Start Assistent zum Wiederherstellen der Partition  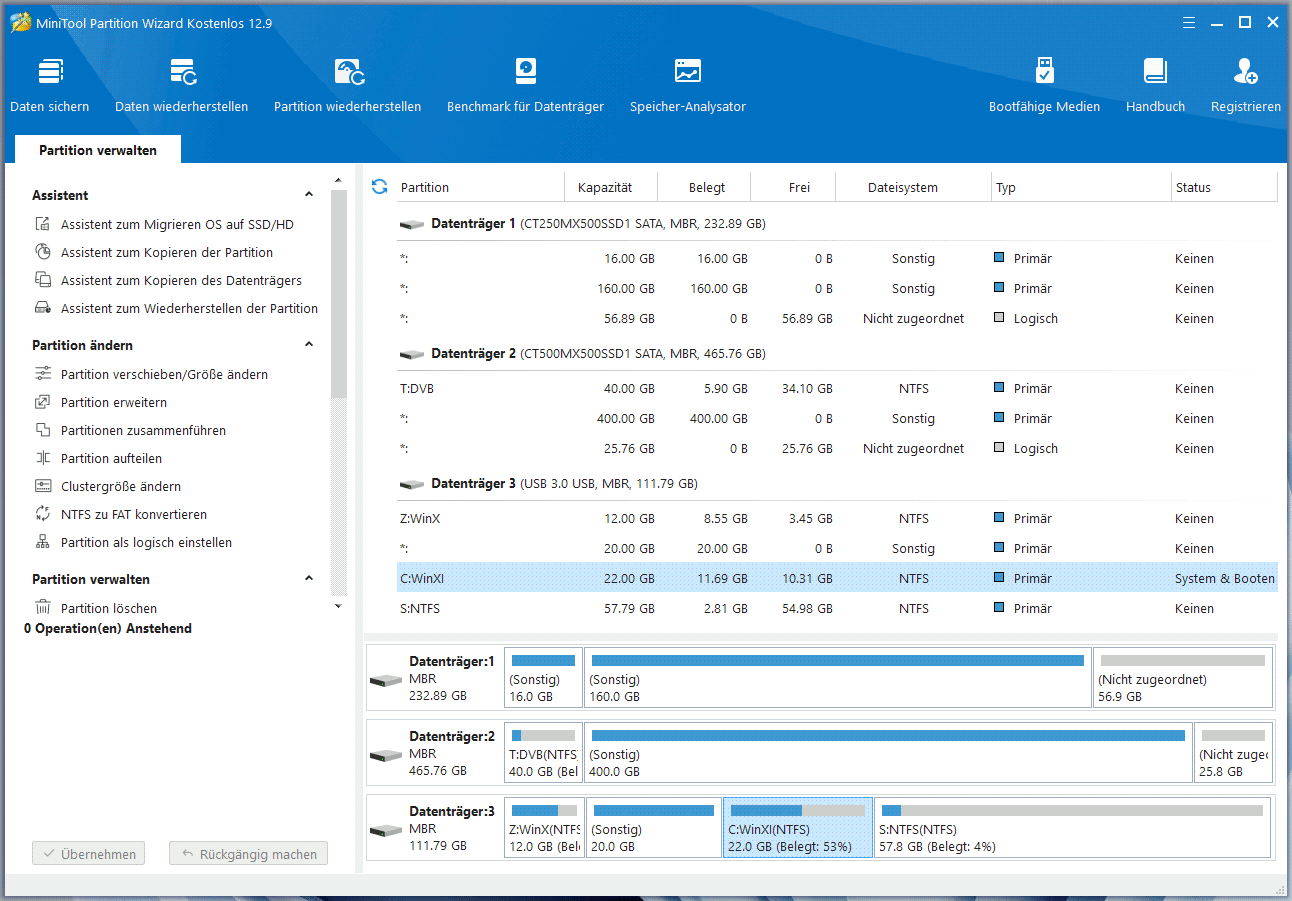[x=189, y=309]
